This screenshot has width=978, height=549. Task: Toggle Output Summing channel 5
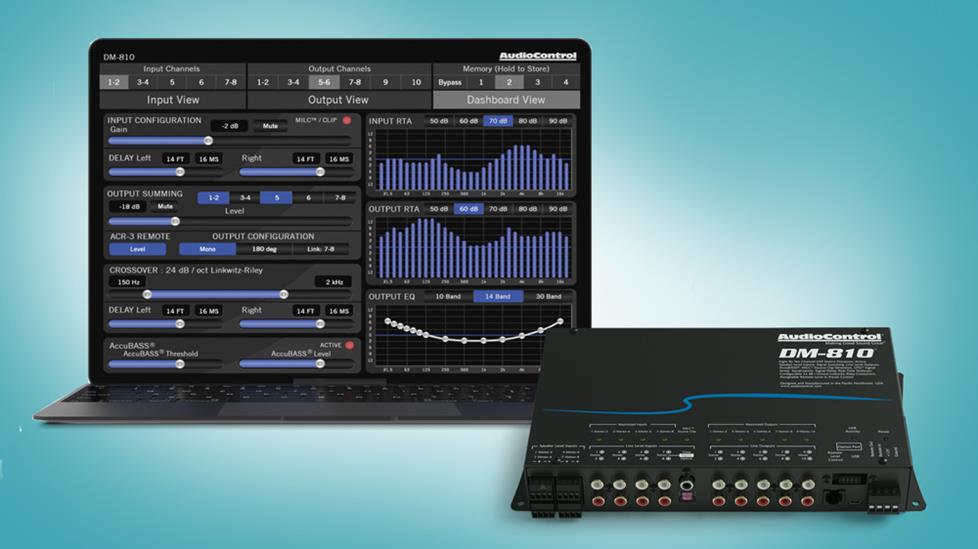[x=276, y=198]
